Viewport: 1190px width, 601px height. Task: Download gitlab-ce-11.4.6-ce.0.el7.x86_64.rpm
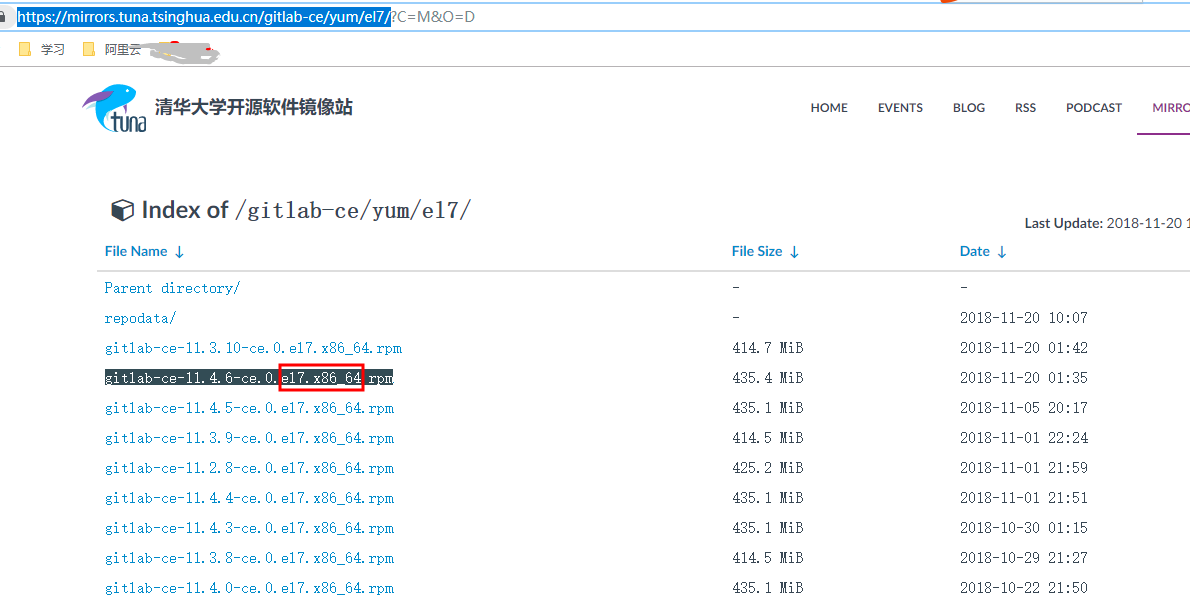pyautogui.click(x=249, y=378)
